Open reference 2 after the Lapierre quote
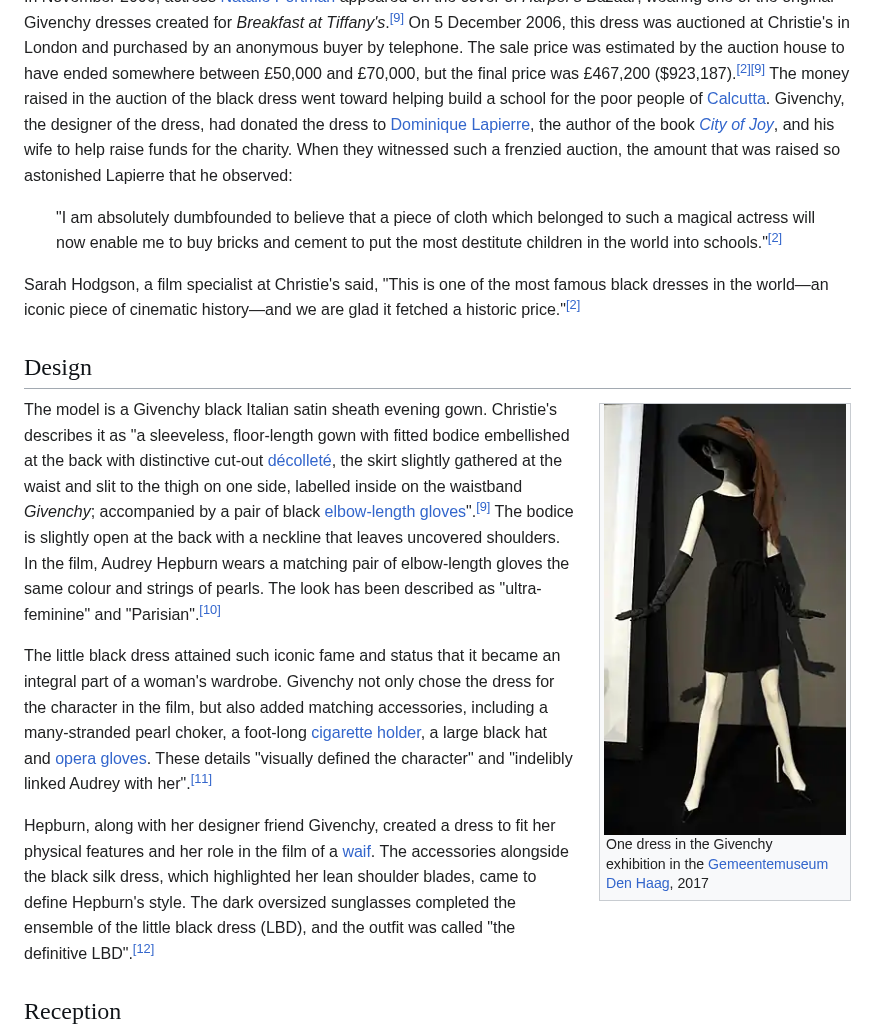875x1024 pixels. [775, 238]
